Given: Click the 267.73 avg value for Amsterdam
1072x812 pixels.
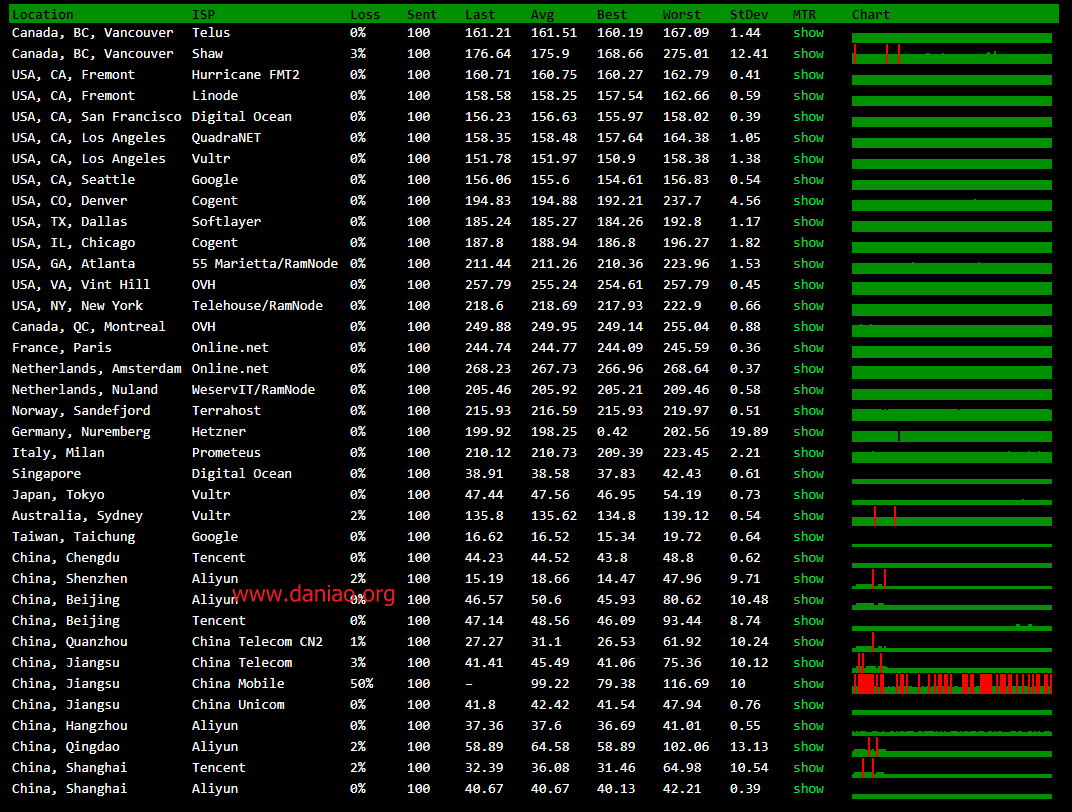Looking at the screenshot, I should [554, 369].
